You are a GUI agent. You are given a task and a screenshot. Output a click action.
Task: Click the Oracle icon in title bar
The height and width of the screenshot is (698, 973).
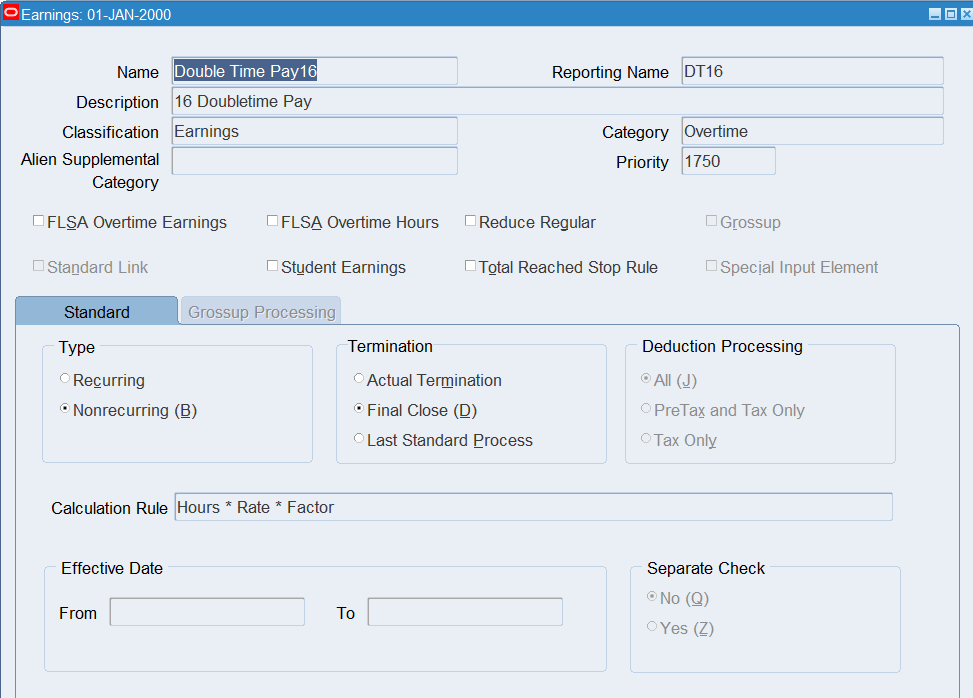11,13
